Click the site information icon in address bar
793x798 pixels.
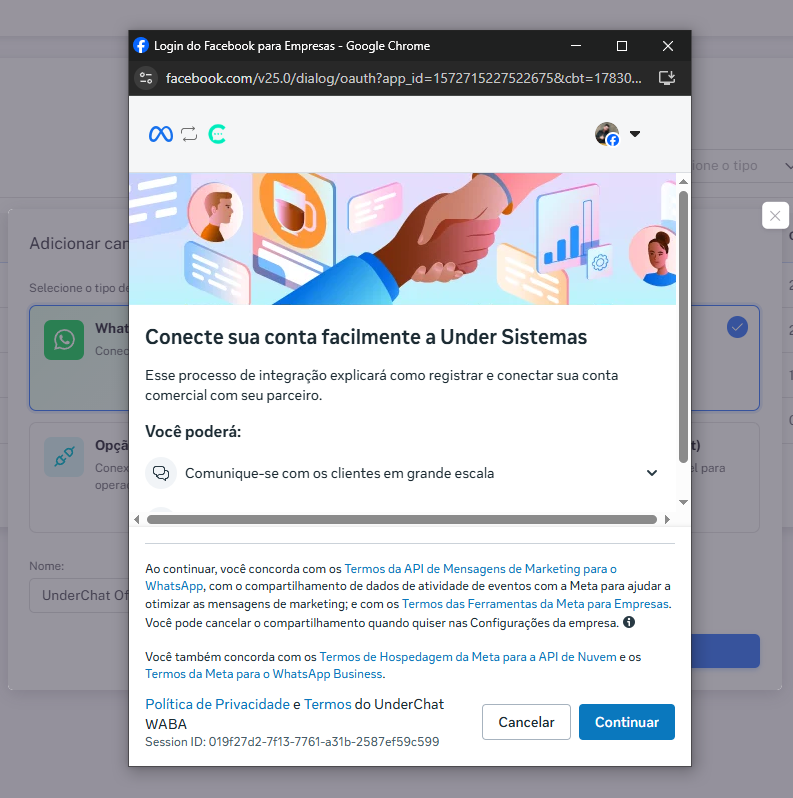pyautogui.click(x=146, y=78)
